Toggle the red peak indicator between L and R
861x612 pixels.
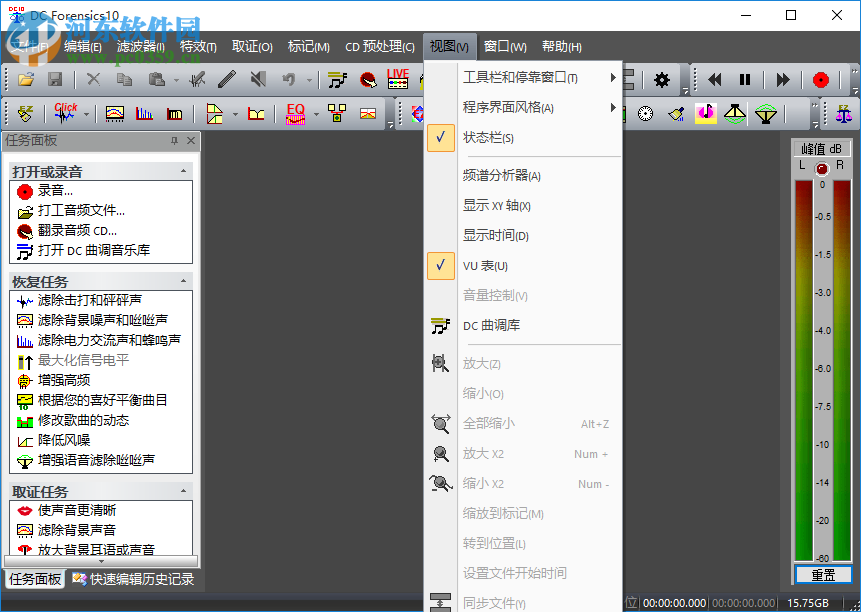click(x=821, y=169)
